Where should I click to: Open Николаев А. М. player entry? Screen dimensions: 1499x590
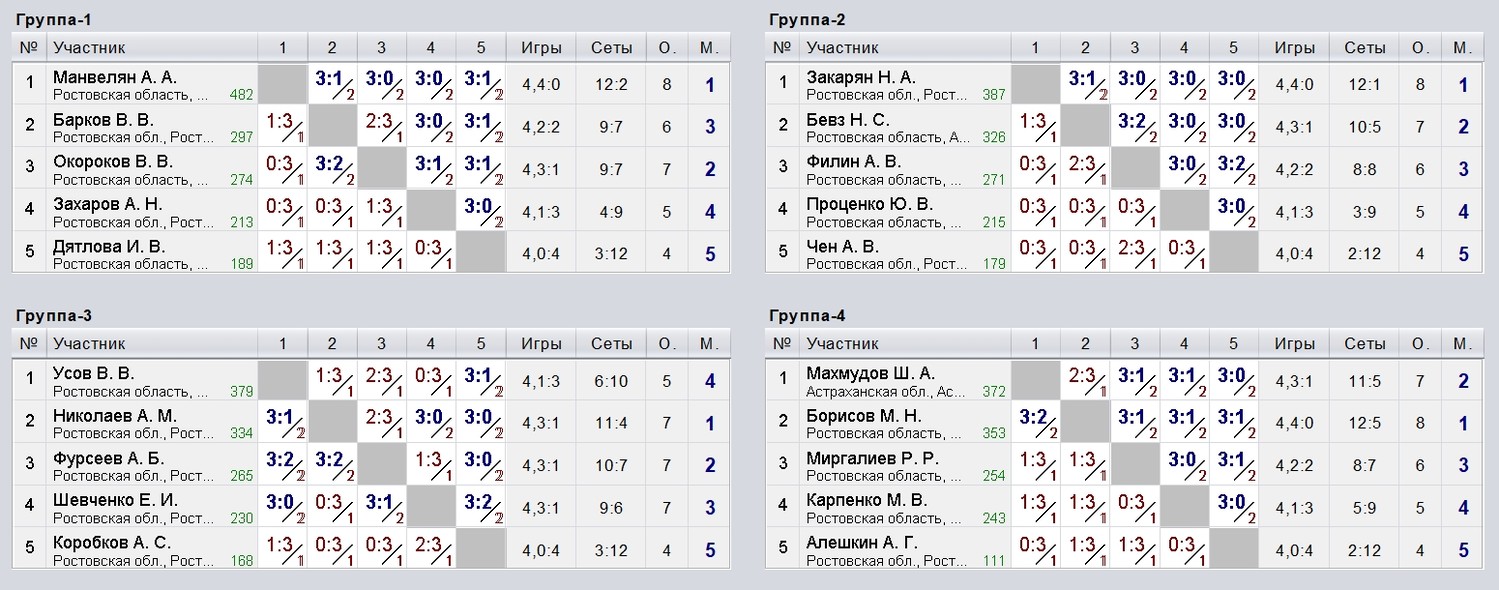(x=114, y=415)
